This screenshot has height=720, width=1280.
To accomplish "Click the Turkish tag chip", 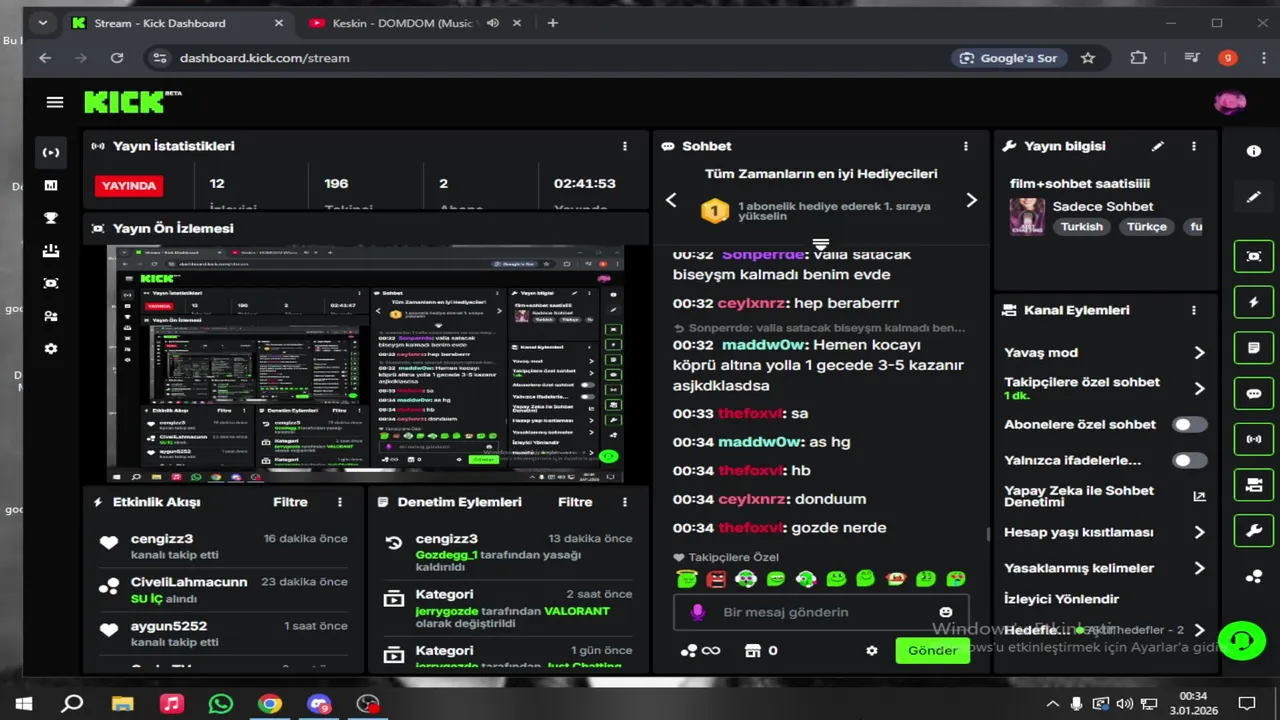I will pos(1081,227).
